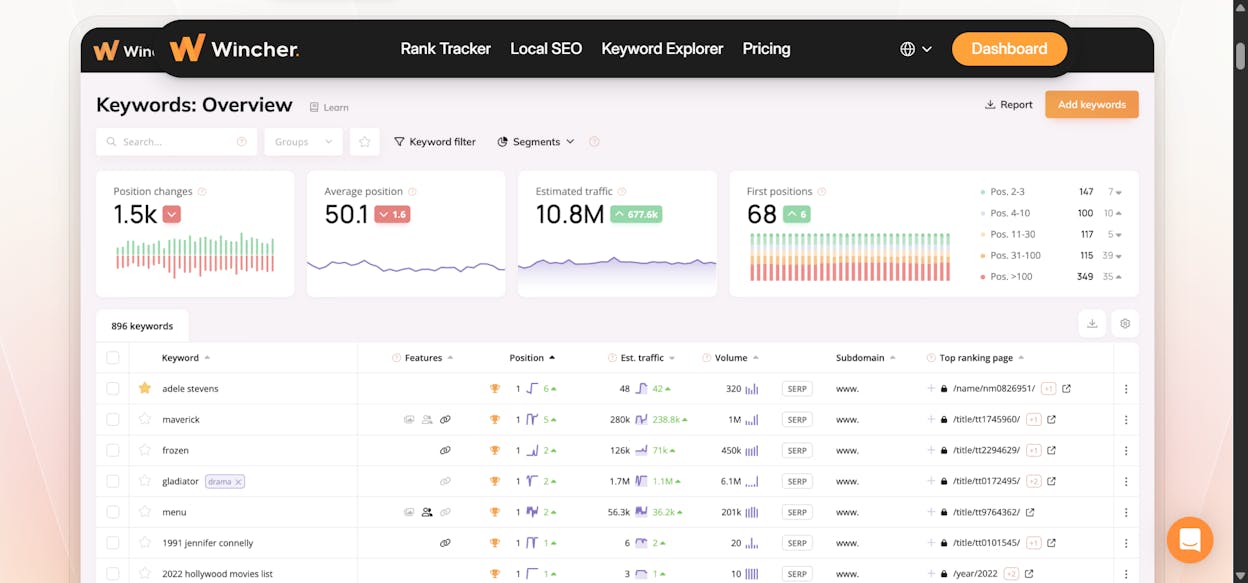Click the help icon next to Segments

pyautogui.click(x=594, y=142)
